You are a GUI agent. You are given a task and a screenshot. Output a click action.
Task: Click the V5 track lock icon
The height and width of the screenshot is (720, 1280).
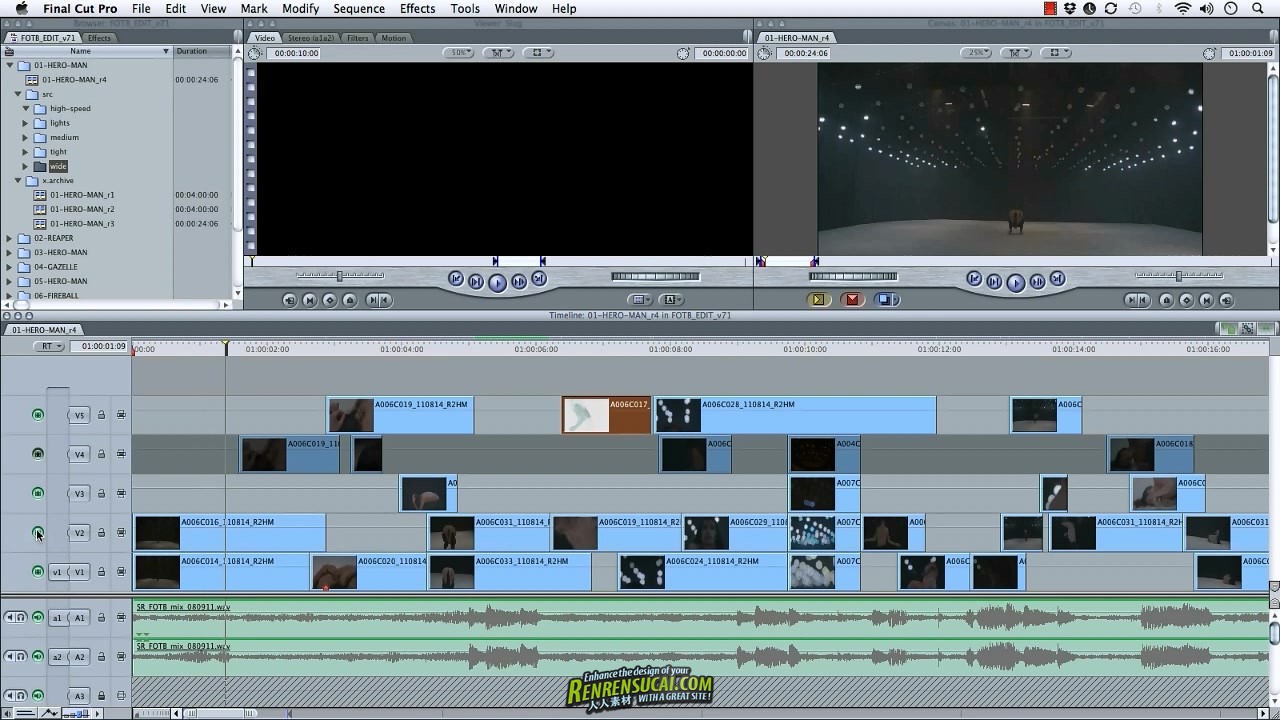101,415
